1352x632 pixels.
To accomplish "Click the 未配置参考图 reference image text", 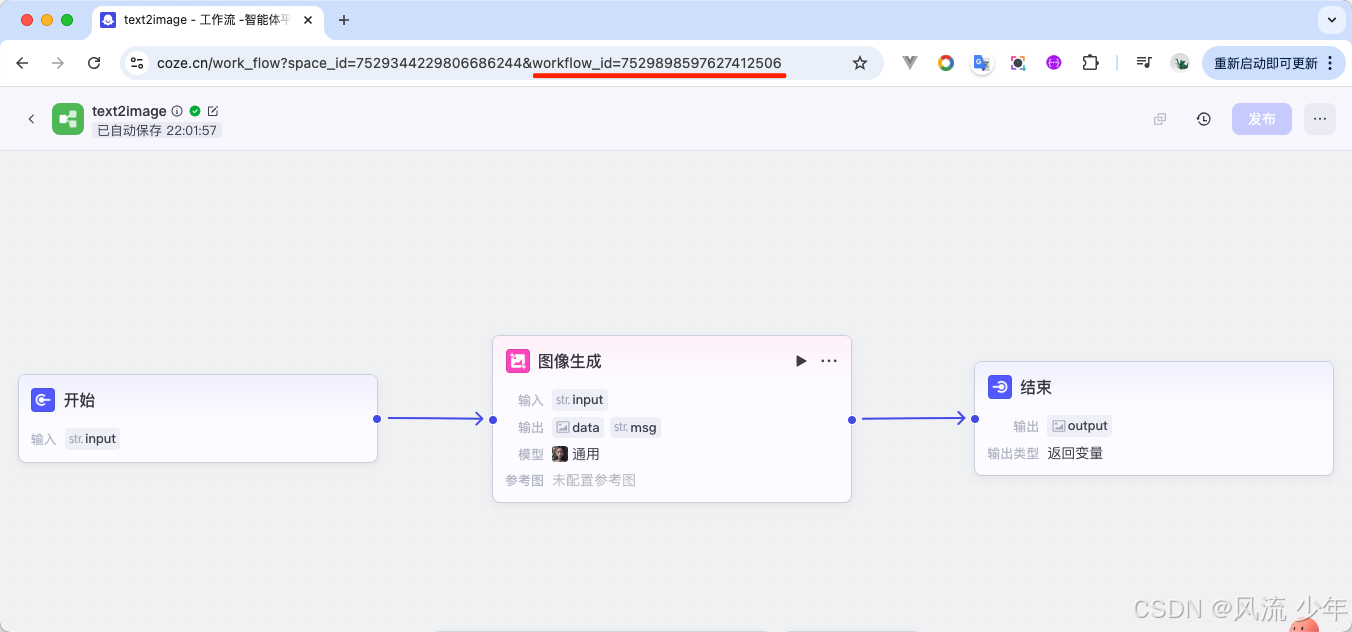I will tap(594, 480).
